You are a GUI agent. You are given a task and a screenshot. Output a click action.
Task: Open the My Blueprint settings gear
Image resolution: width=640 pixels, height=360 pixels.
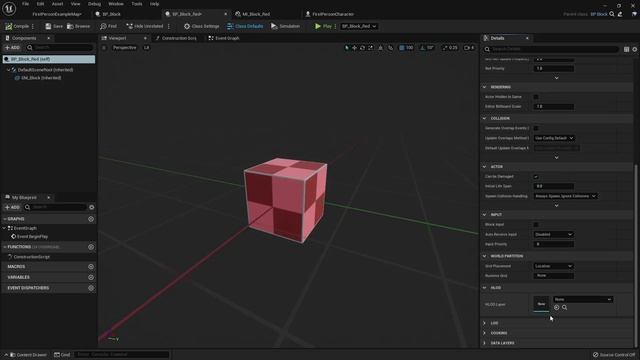tap(92, 207)
